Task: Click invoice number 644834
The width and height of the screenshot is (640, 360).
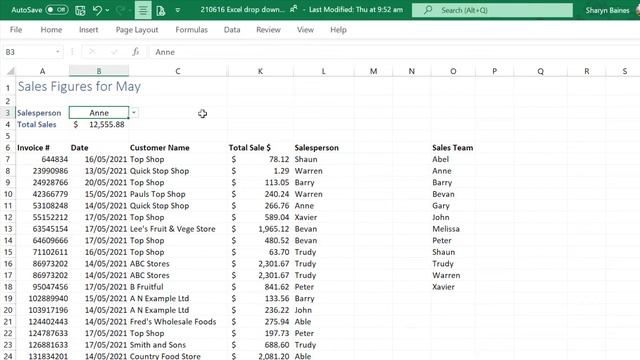Action: [x=55, y=159]
